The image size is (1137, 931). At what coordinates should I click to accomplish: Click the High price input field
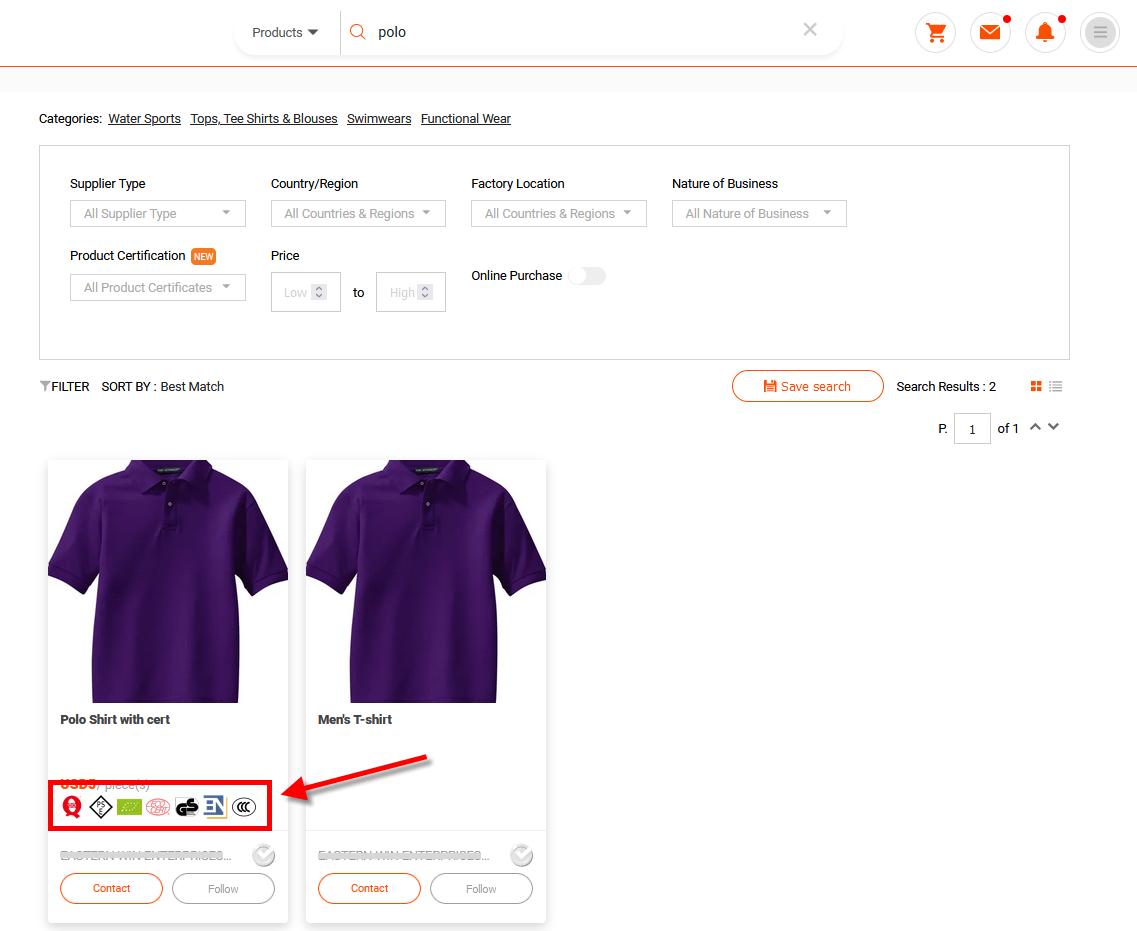410,292
